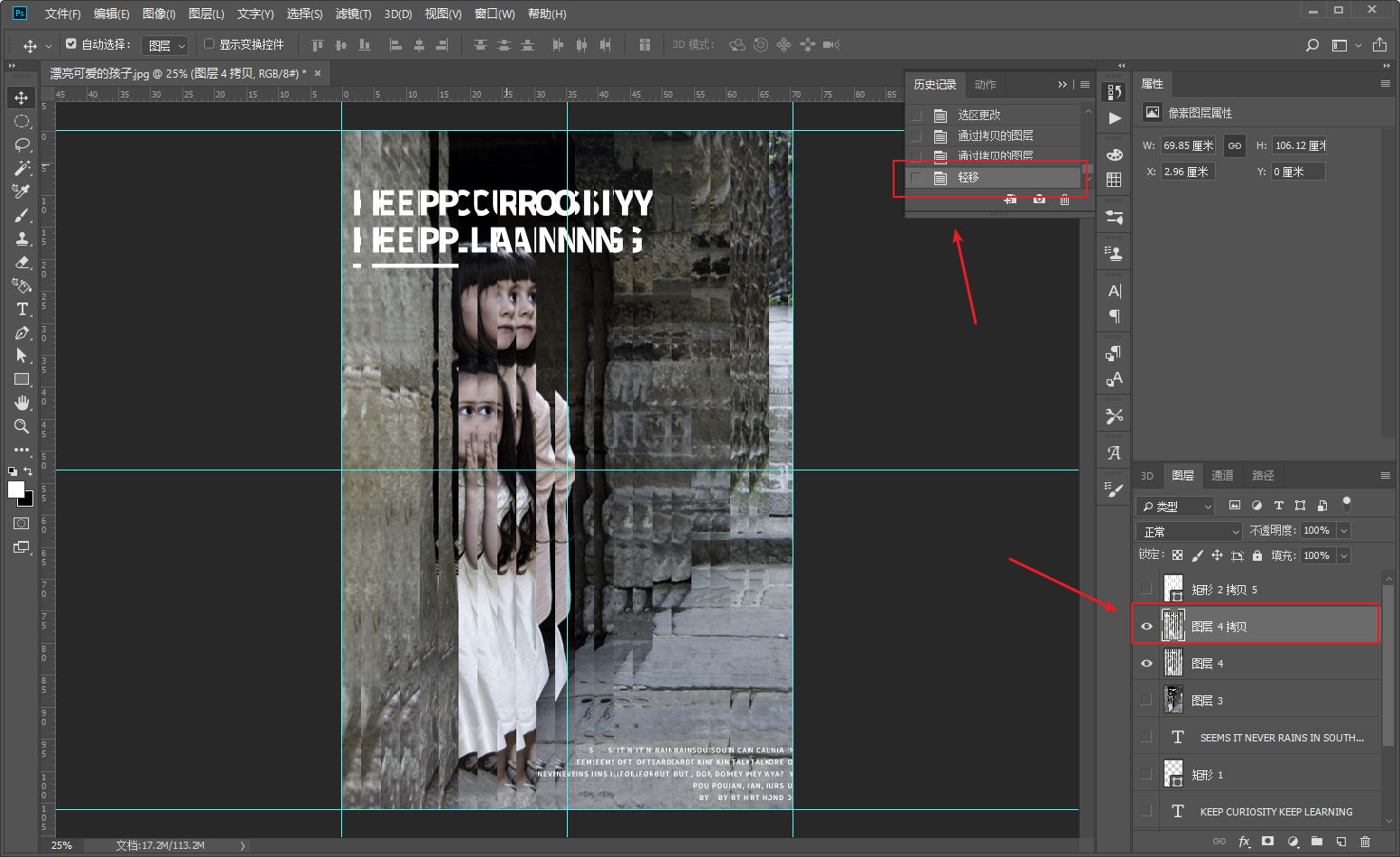
Task: Select the Zoom tool
Action: pyautogui.click(x=22, y=426)
